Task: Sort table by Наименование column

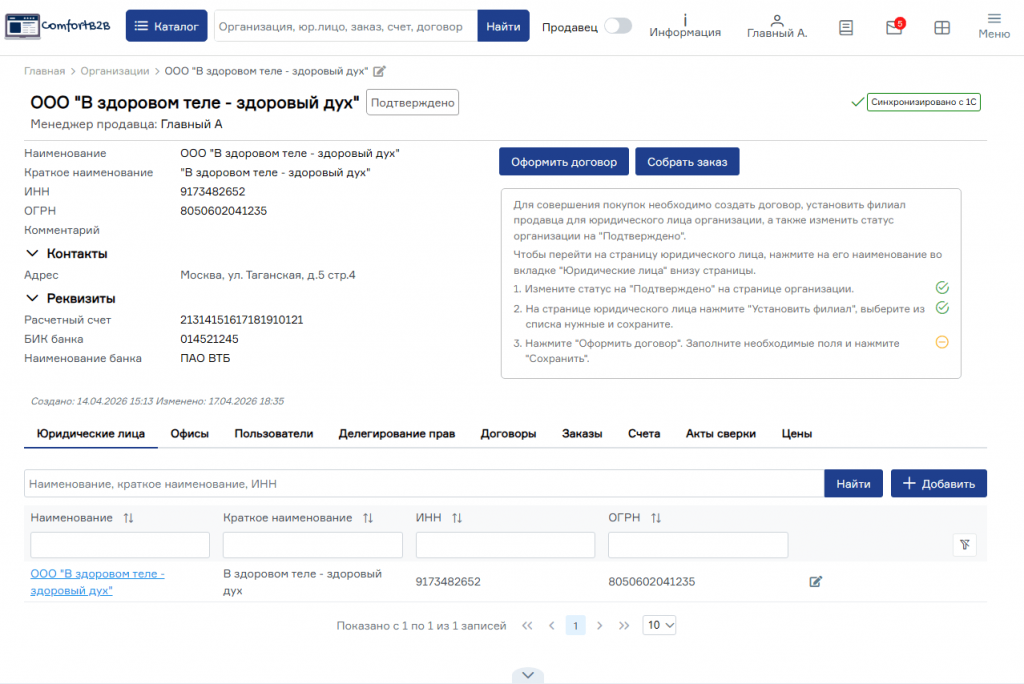Action: point(128,517)
